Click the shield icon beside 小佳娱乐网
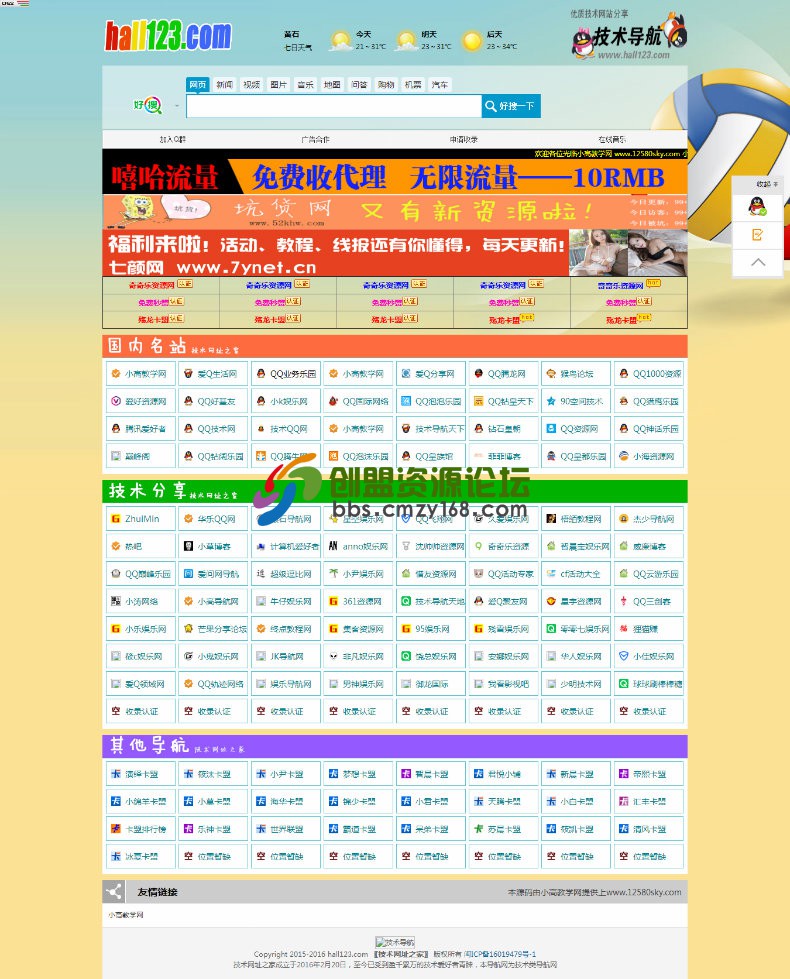 coord(623,656)
